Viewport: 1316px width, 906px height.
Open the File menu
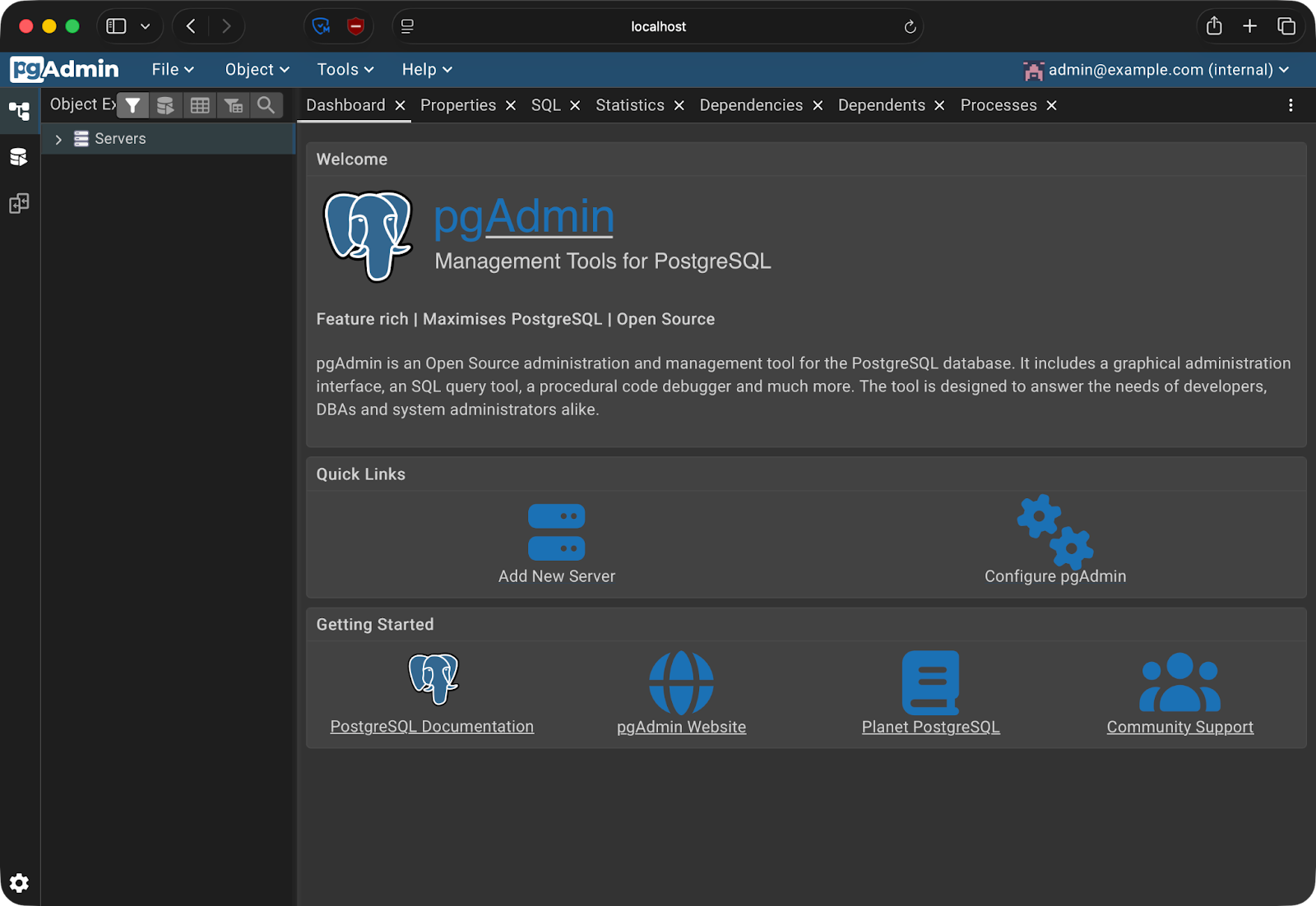click(x=173, y=70)
